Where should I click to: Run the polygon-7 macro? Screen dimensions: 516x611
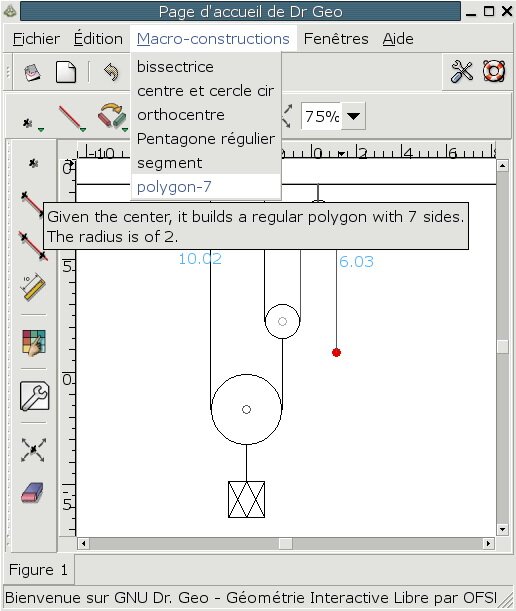tap(206, 187)
